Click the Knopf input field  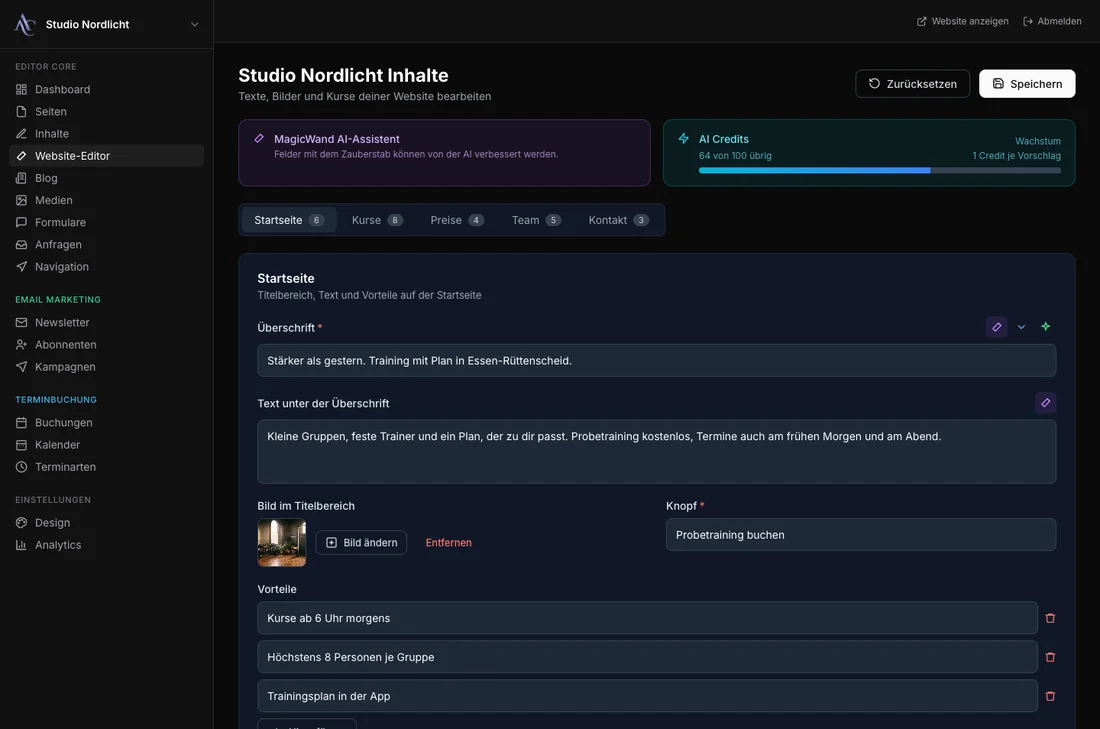[861, 535]
